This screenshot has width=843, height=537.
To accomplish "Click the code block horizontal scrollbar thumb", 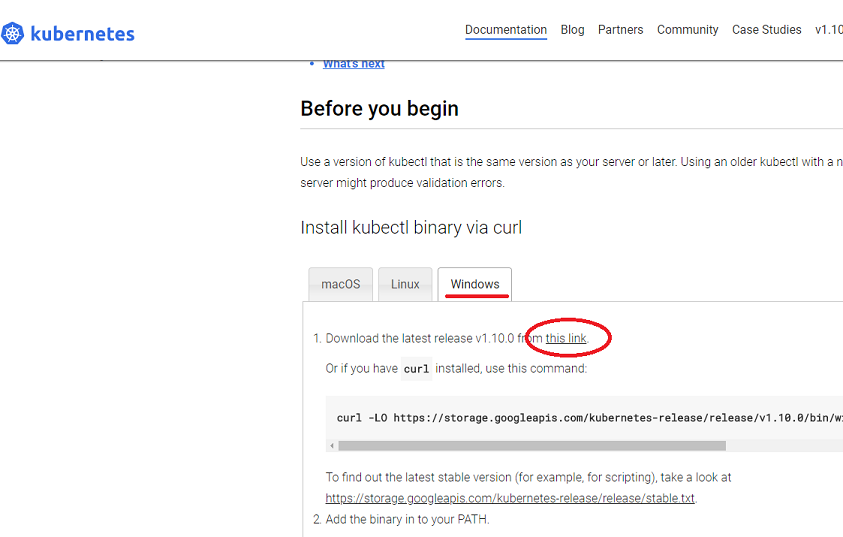I will [x=532, y=446].
